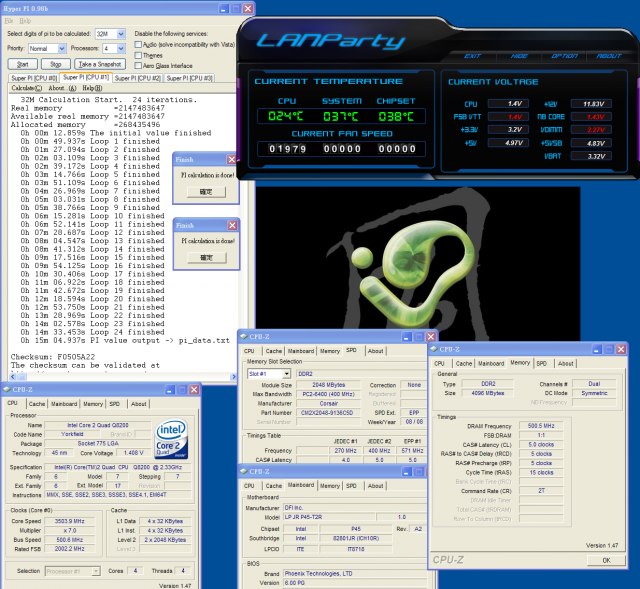Image resolution: width=640 pixels, height=589 pixels.
Task: Expand the Slot #1 memory slot dropdown
Action: coord(287,374)
